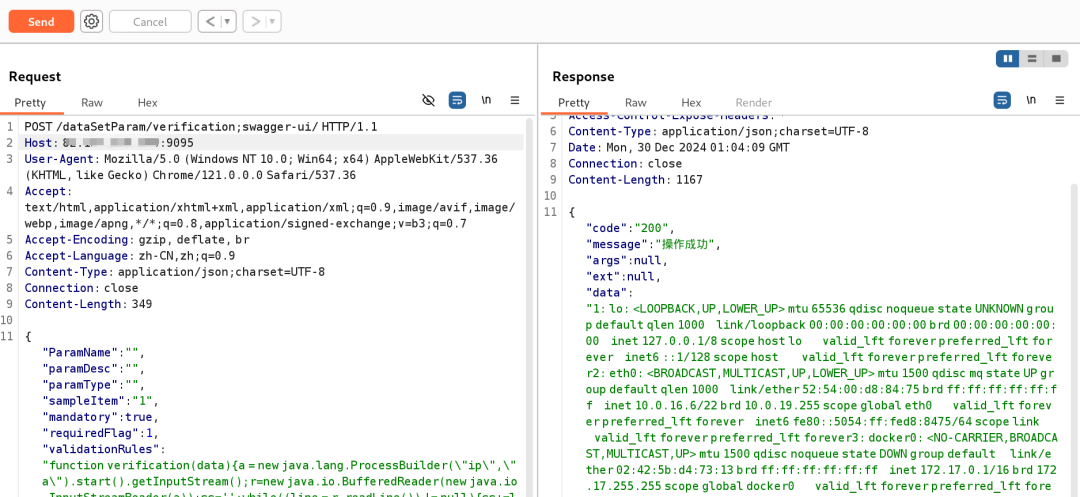Switch Request panel to Raw tab
Screen dimensions: 1080x497
[92, 103]
